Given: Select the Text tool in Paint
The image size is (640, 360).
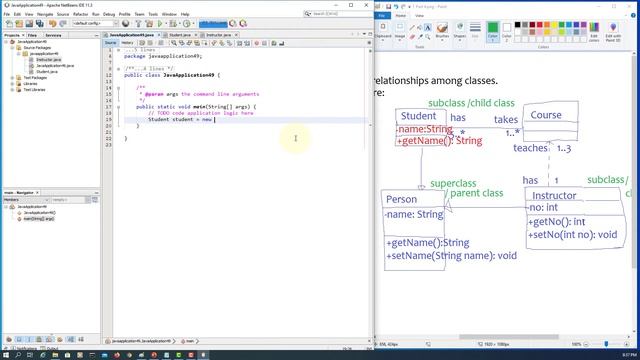Looking at the screenshot, I should point(428,27).
